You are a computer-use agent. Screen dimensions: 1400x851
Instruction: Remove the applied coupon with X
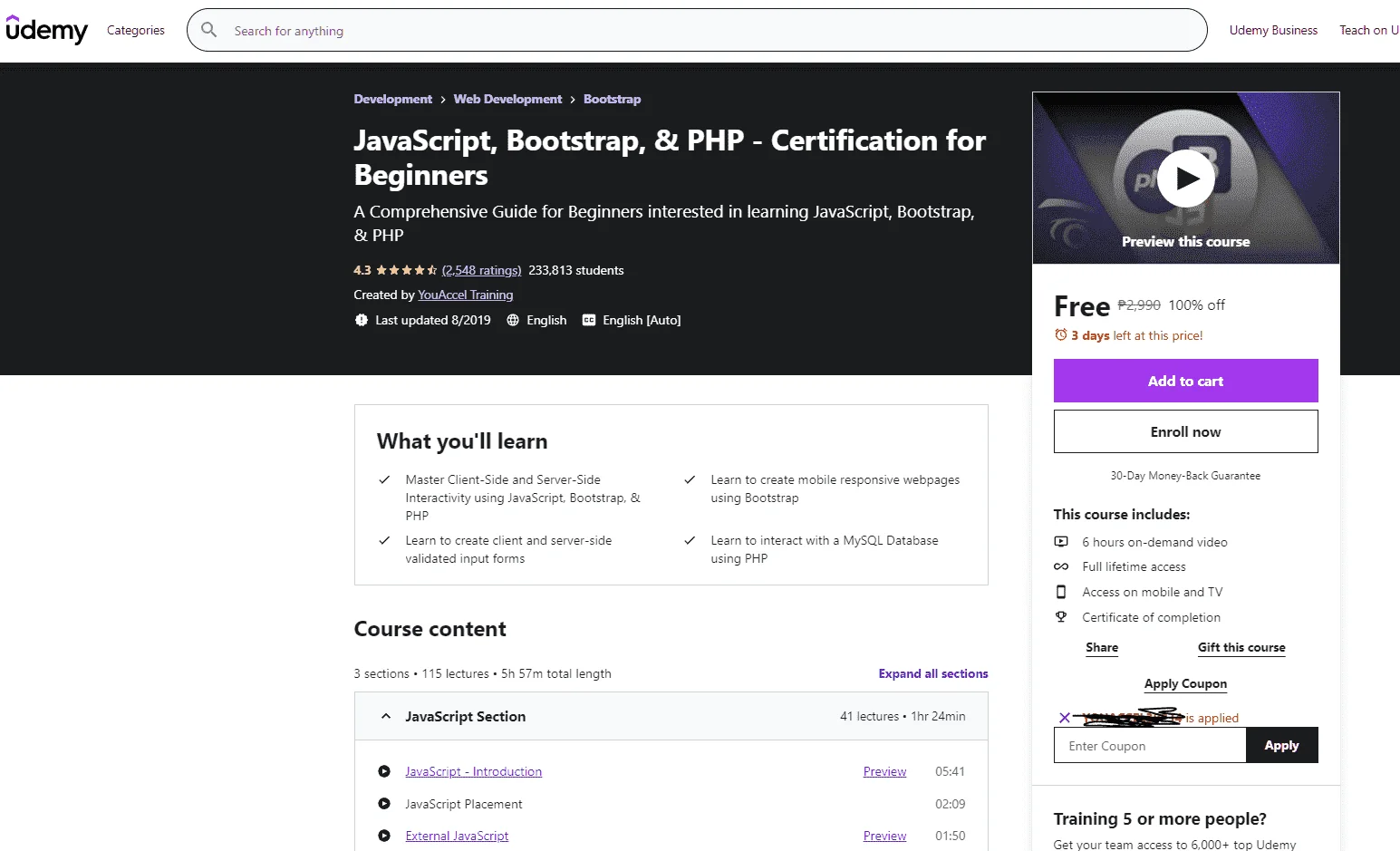1065,718
